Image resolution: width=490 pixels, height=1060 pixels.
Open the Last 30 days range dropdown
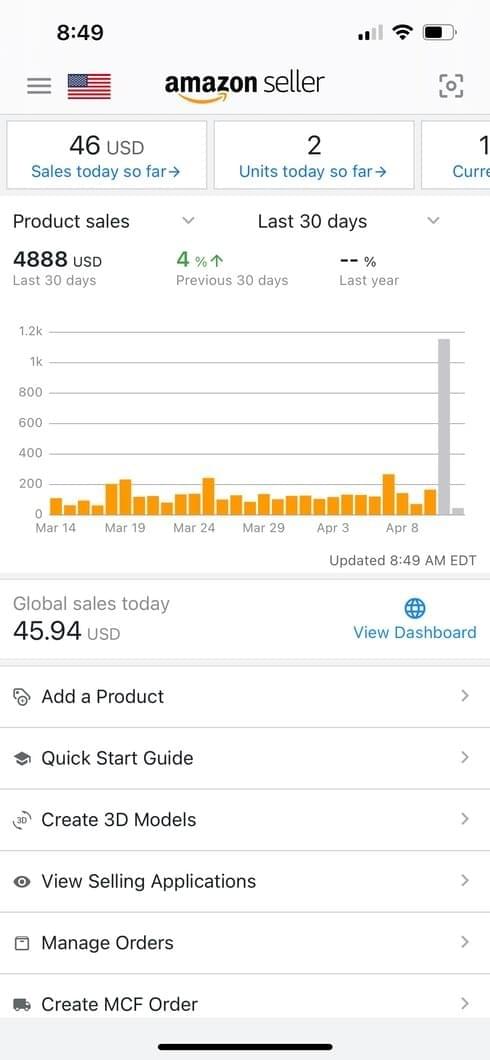click(x=434, y=220)
